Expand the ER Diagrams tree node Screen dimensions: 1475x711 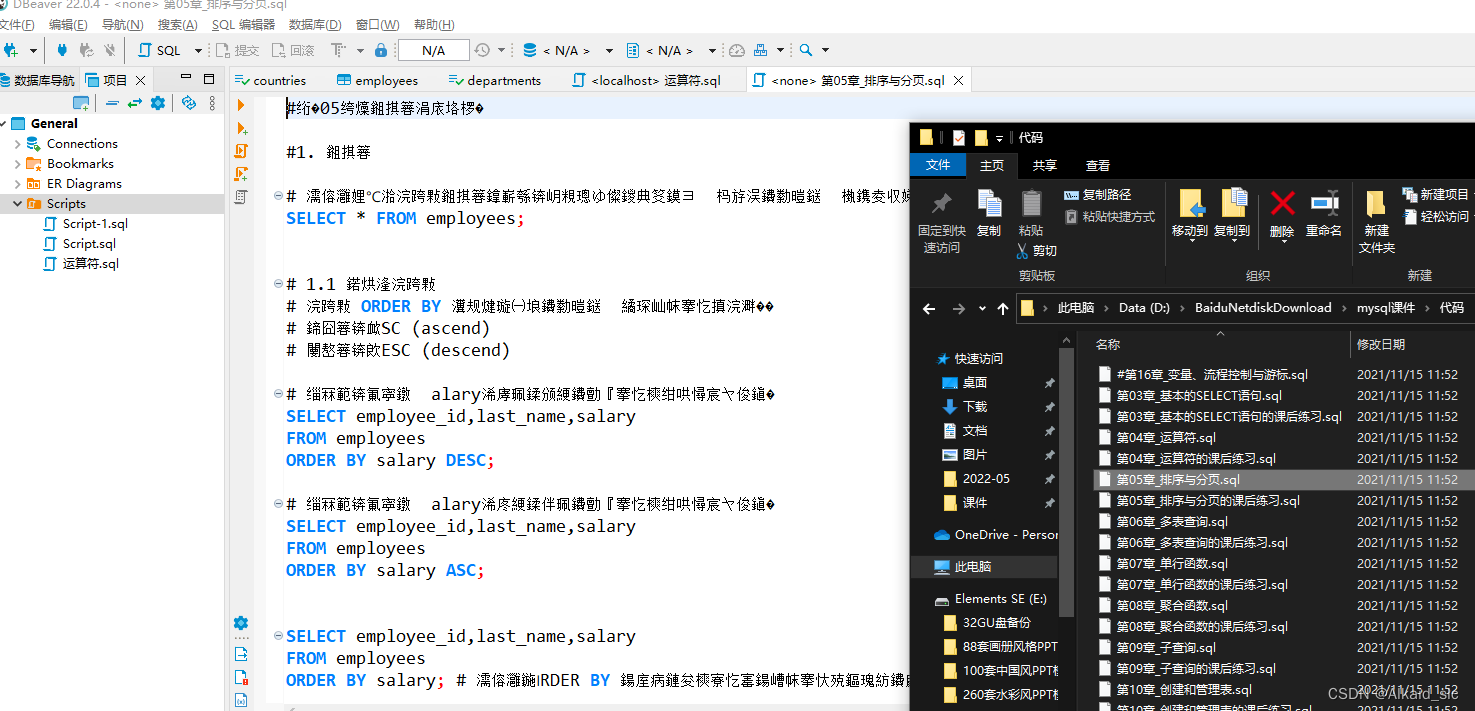click(x=17, y=184)
